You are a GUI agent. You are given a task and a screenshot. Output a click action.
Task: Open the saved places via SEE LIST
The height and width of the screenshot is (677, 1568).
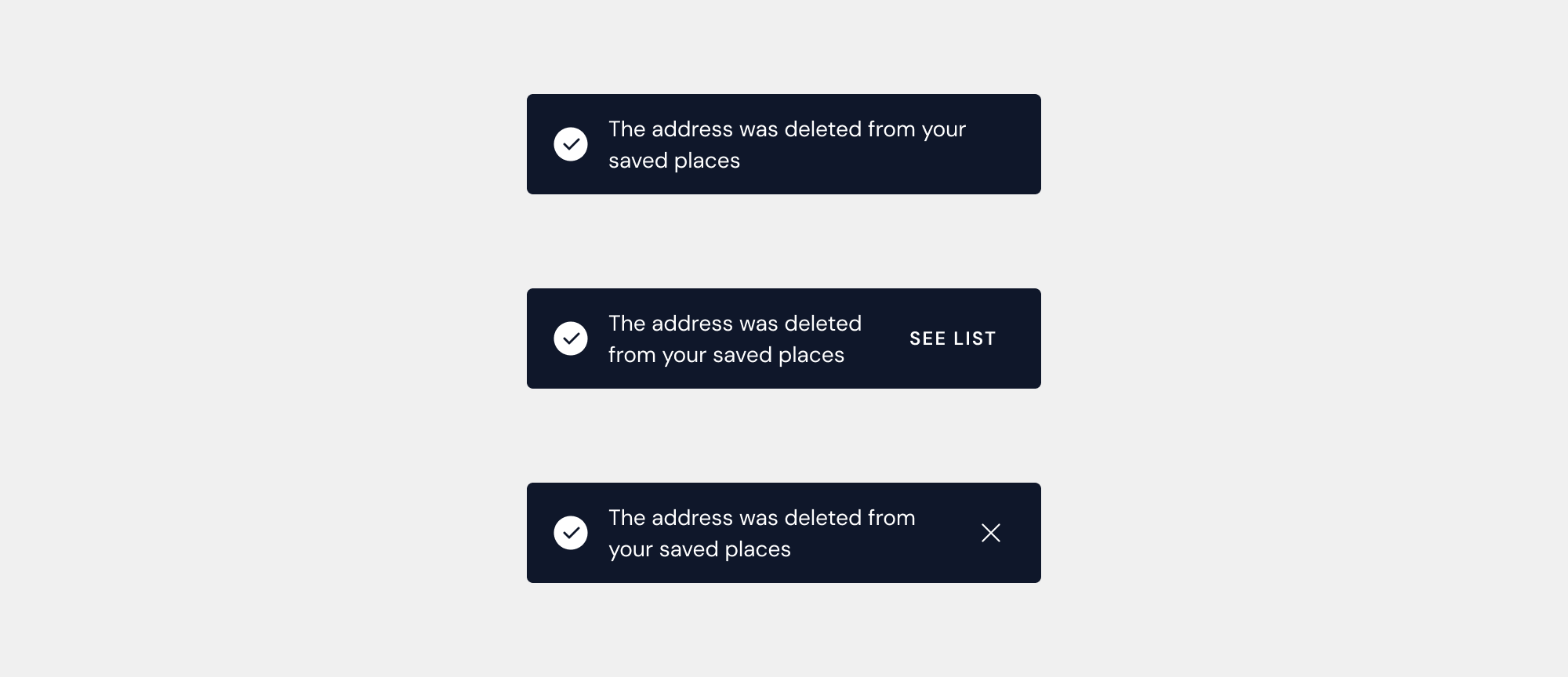[x=953, y=338]
